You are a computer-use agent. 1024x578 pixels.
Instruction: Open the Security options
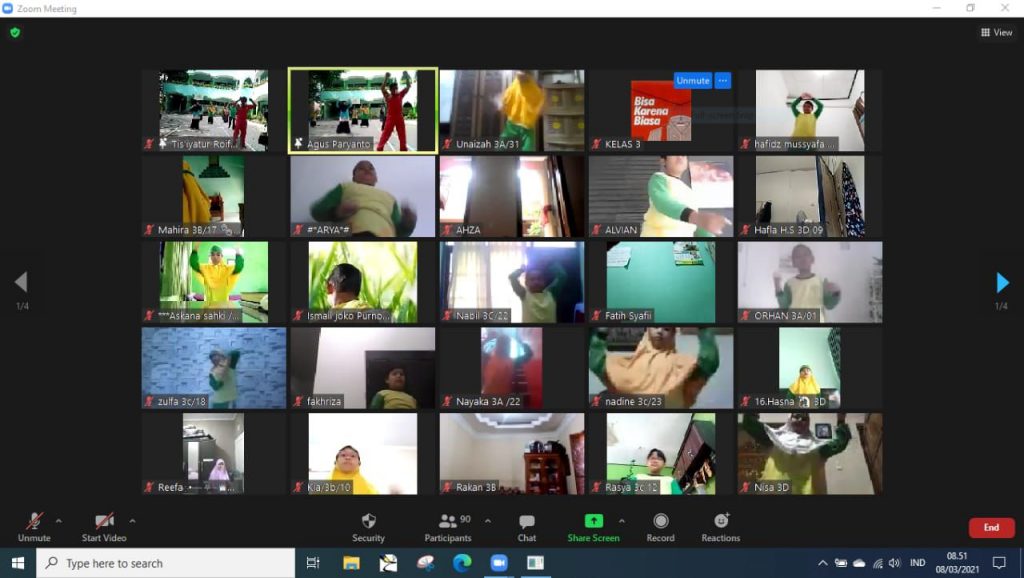coord(368,527)
